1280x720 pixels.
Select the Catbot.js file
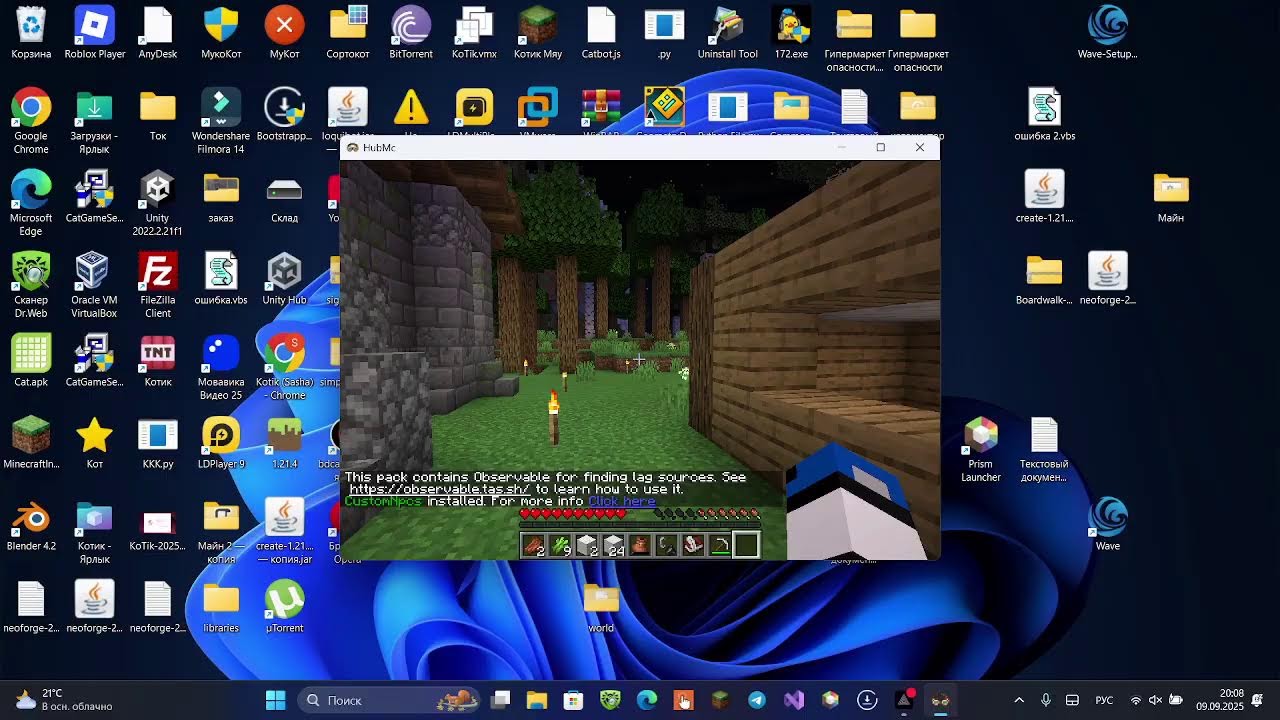pos(601,33)
